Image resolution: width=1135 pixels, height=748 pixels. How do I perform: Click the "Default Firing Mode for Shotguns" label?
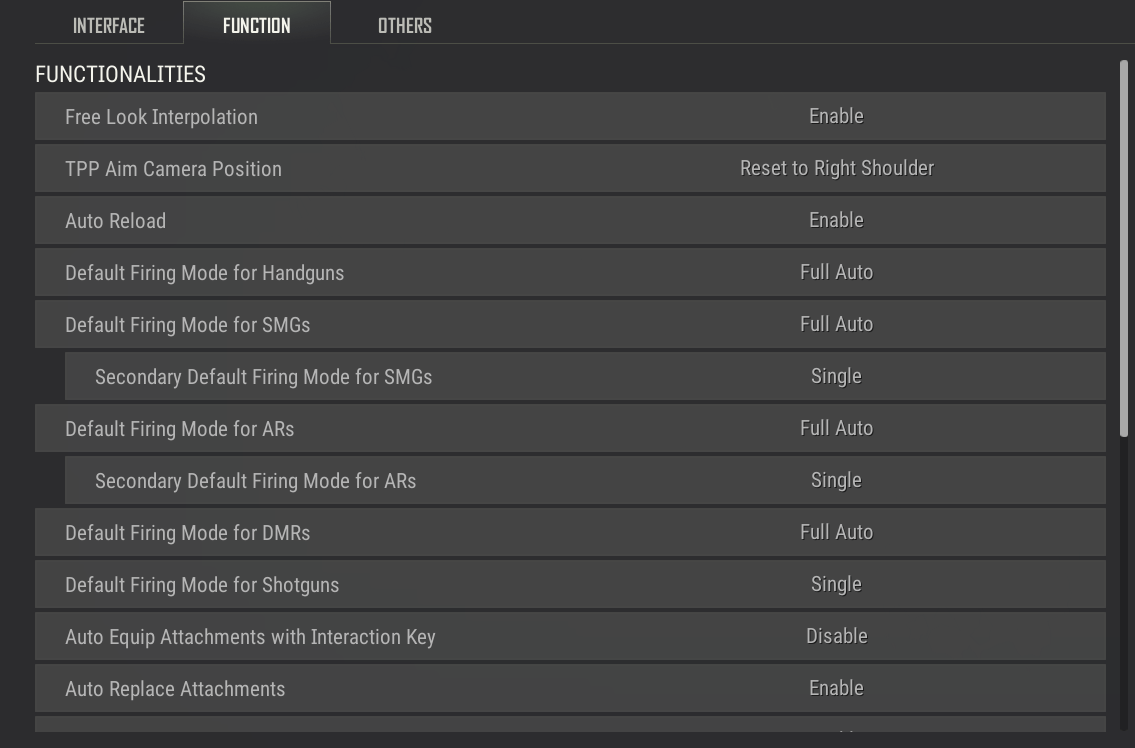point(202,585)
